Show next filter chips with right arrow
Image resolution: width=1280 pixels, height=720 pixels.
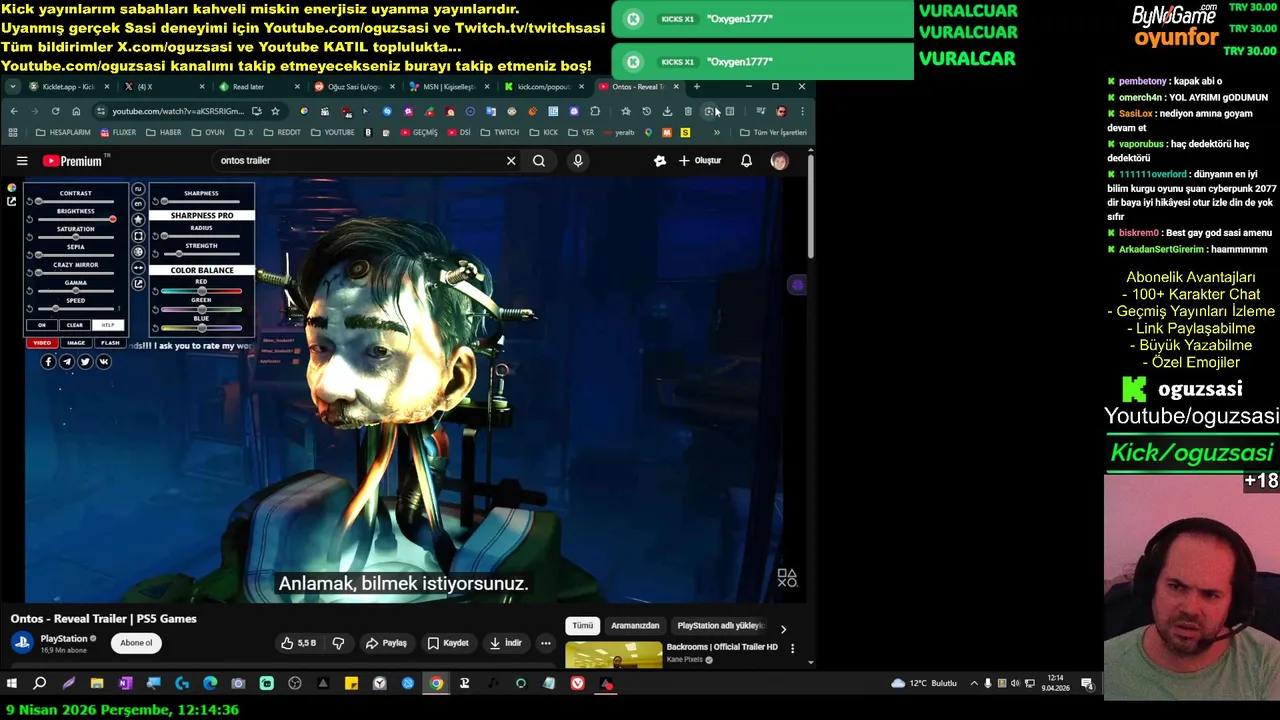[x=783, y=629]
